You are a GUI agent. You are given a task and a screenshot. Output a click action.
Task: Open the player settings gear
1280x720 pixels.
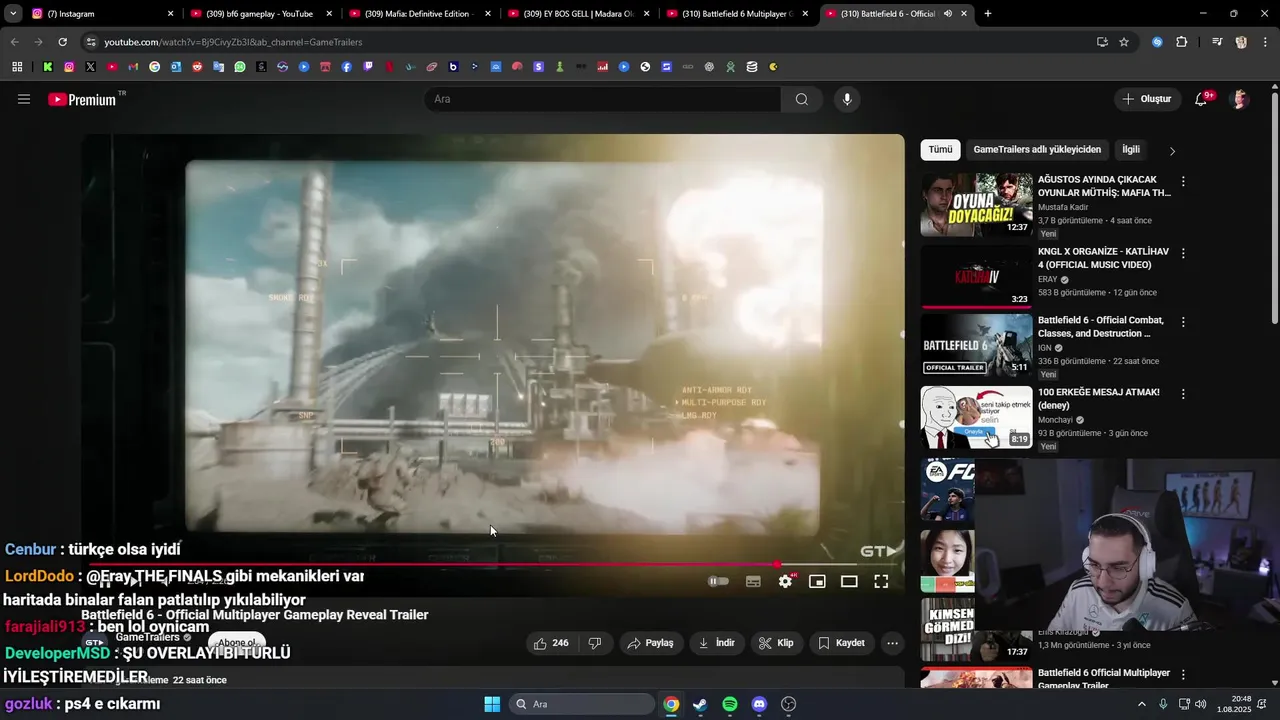[x=786, y=581]
